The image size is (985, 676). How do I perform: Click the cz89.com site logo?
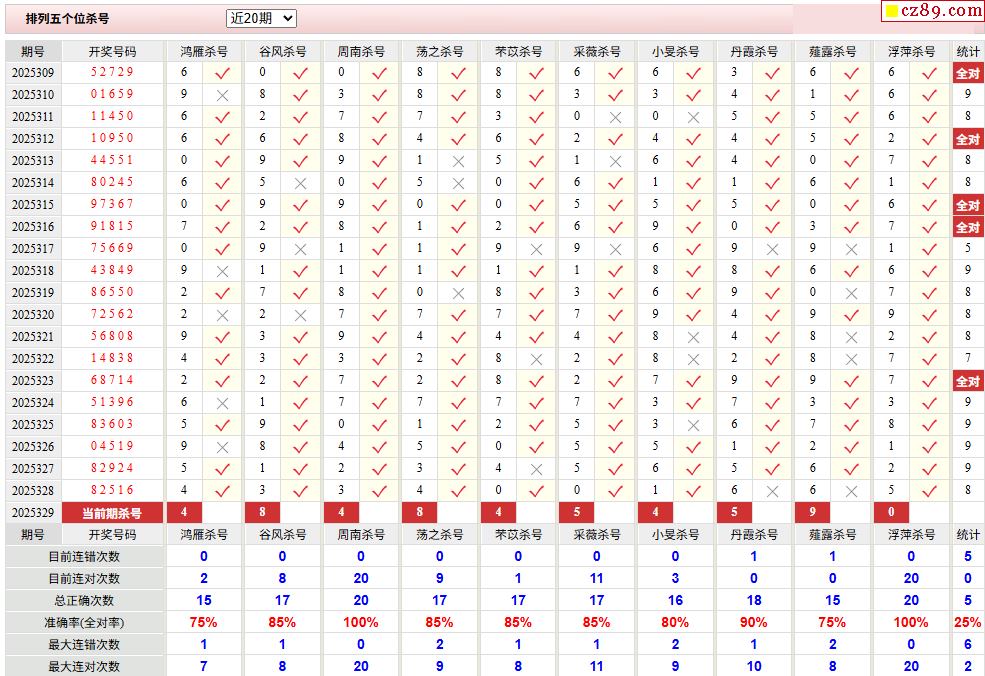coord(932,11)
